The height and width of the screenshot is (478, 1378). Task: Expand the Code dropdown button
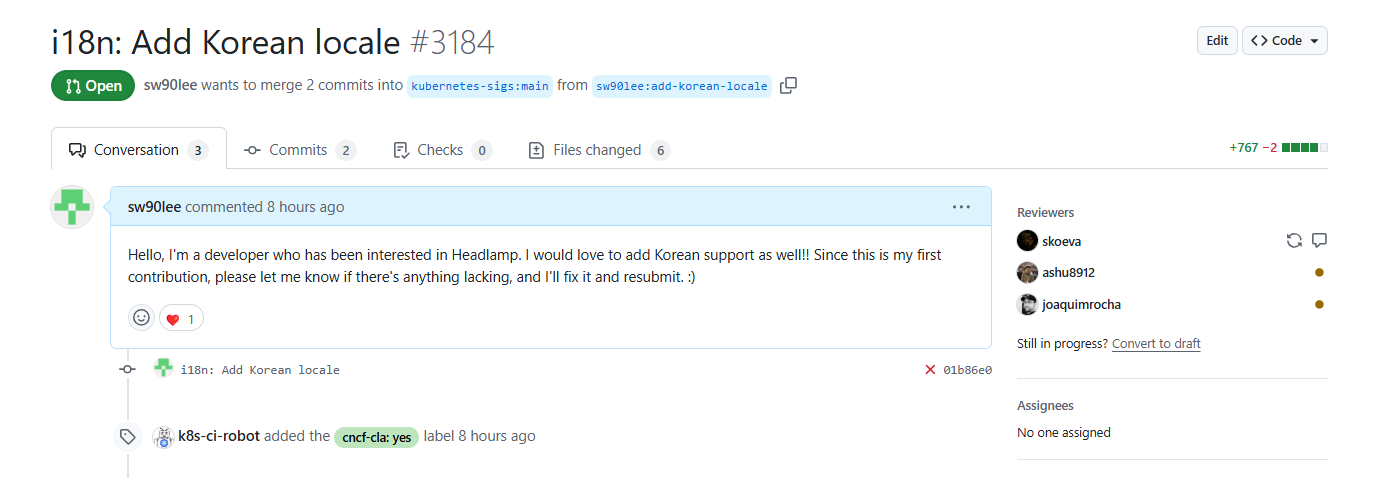(1285, 41)
